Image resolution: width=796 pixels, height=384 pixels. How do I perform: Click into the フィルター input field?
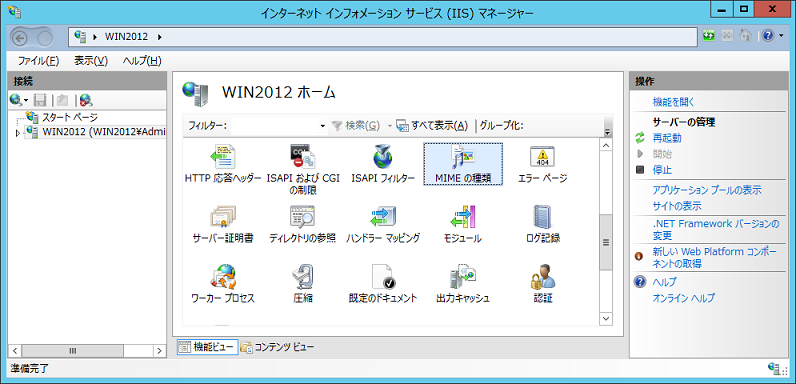click(x=275, y=125)
